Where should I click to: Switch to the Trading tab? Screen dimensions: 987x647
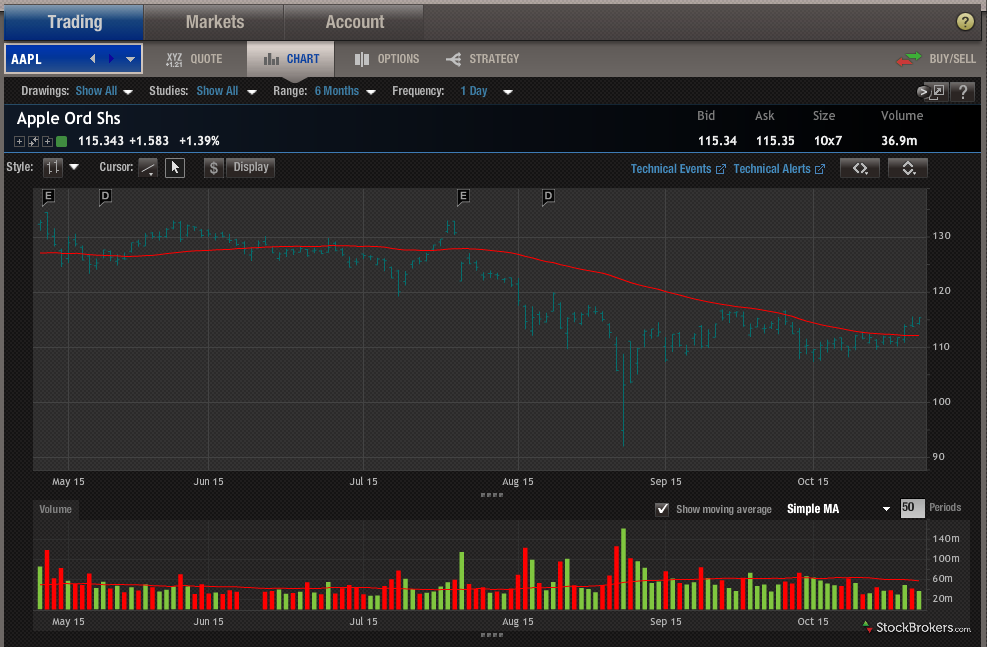pyautogui.click(x=74, y=22)
